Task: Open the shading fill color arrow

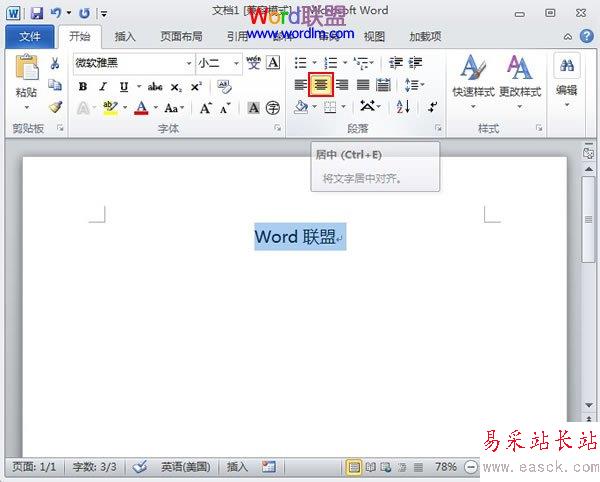Action: 315,107
